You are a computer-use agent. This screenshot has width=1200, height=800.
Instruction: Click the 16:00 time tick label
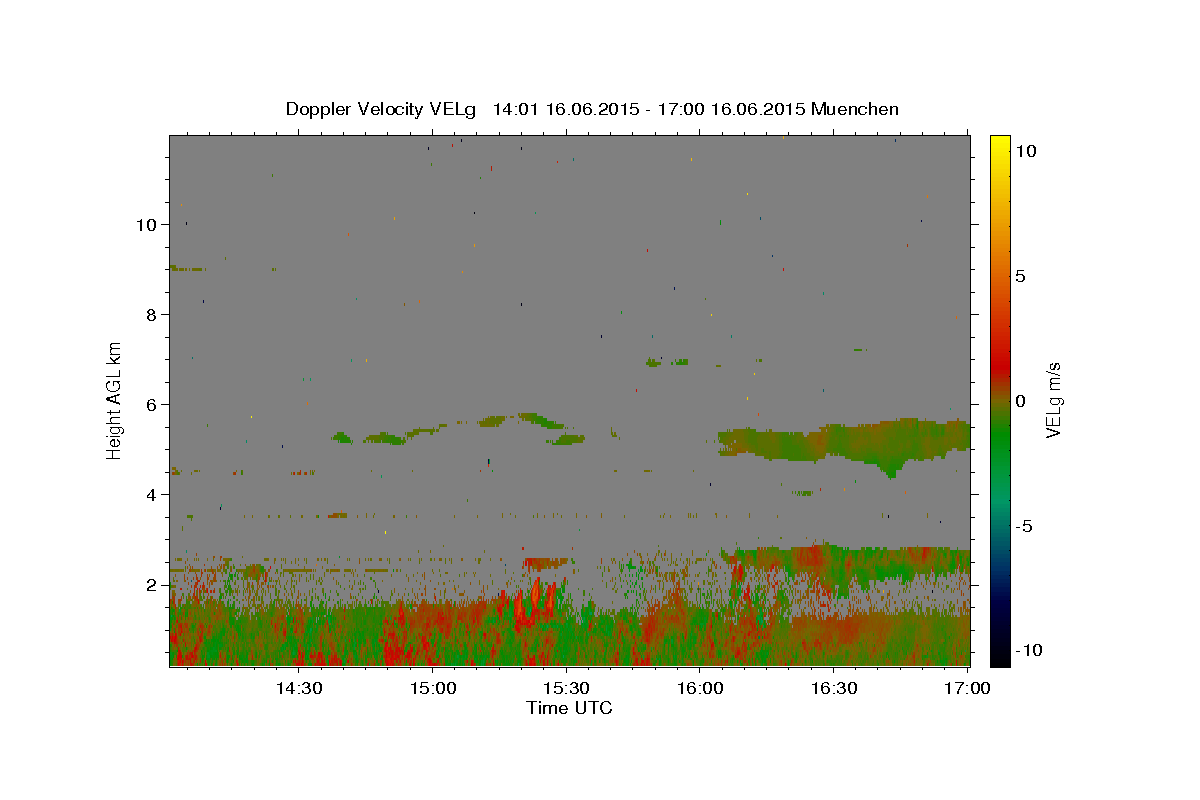pyautogui.click(x=700, y=688)
